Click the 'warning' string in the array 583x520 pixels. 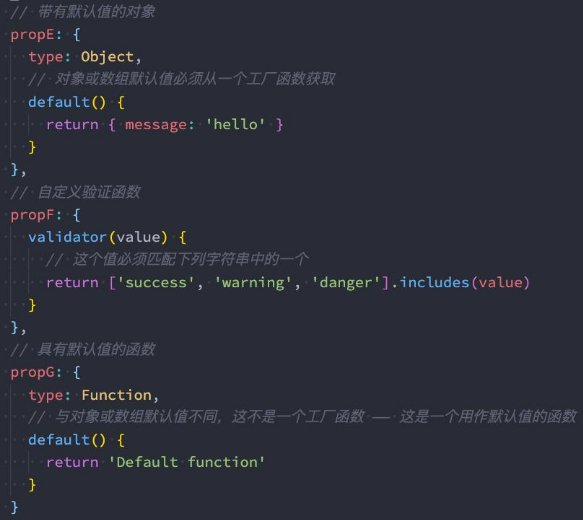point(253,282)
